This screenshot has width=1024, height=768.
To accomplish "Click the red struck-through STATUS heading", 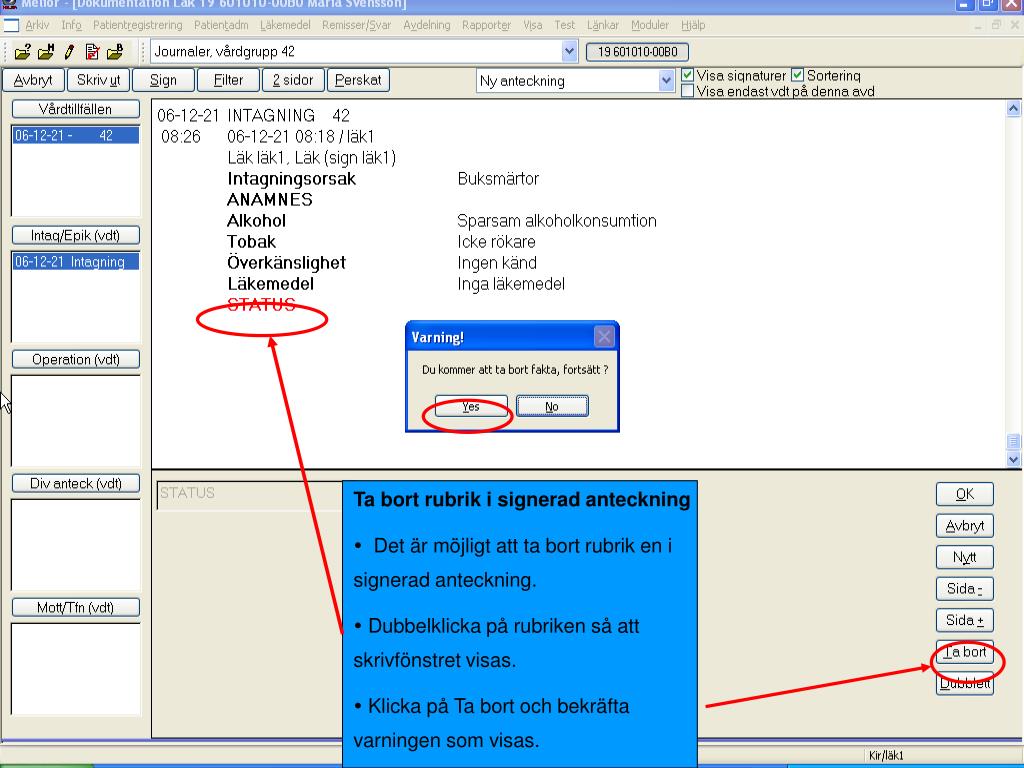I will click(261, 305).
